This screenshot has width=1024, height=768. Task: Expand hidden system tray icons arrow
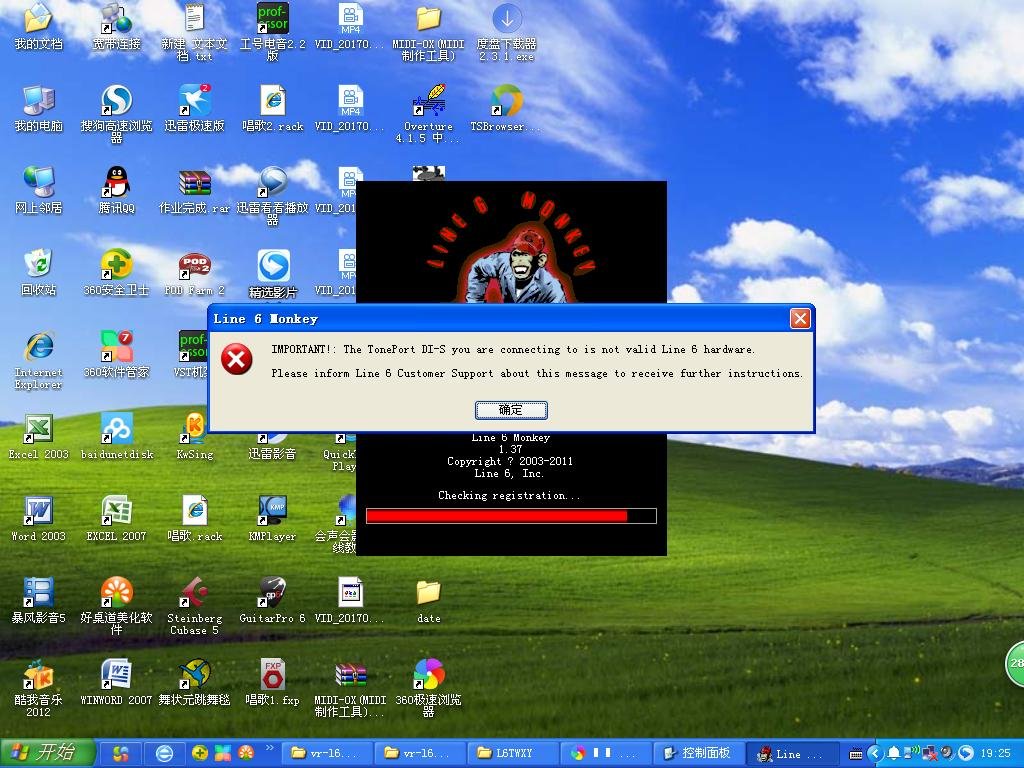(x=875, y=753)
